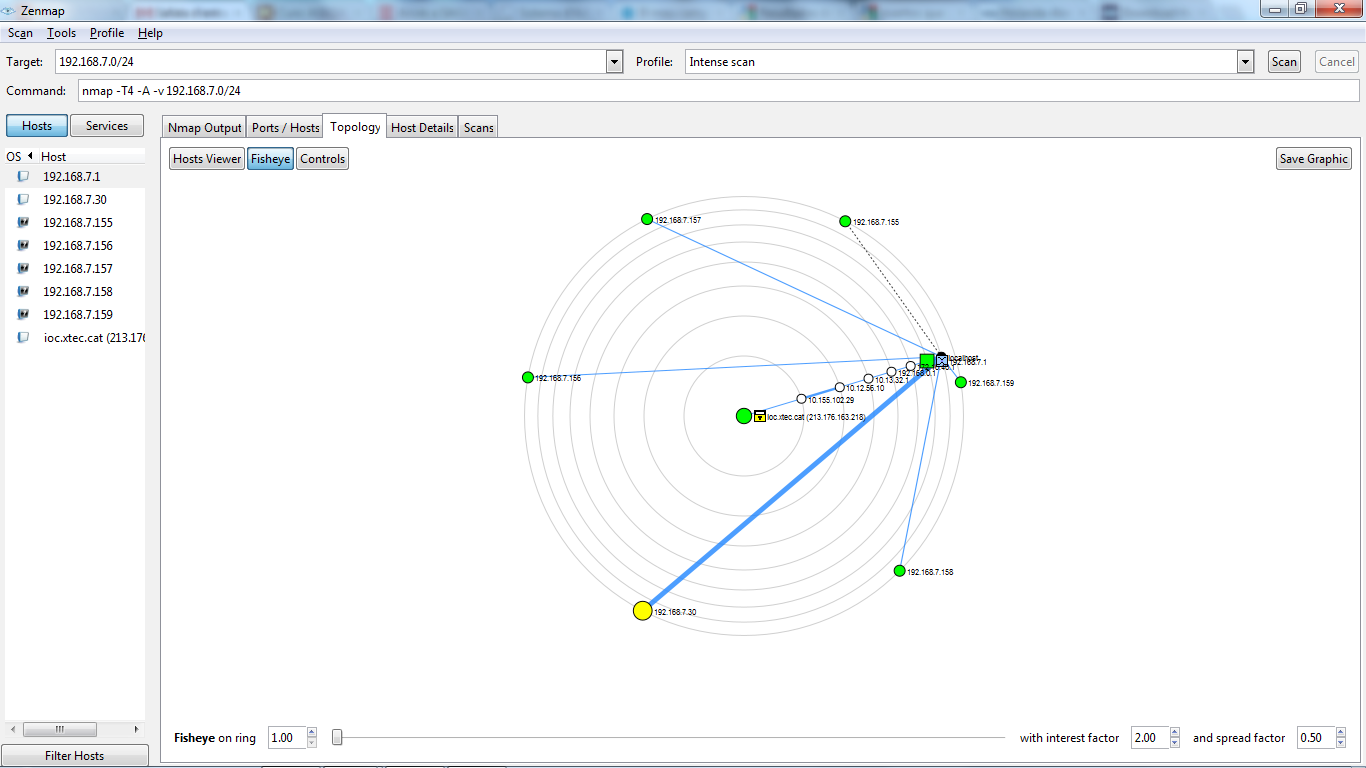Sort hosts by the OS column header
This screenshot has width=1366, height=768.
click(x=14, y=157)
